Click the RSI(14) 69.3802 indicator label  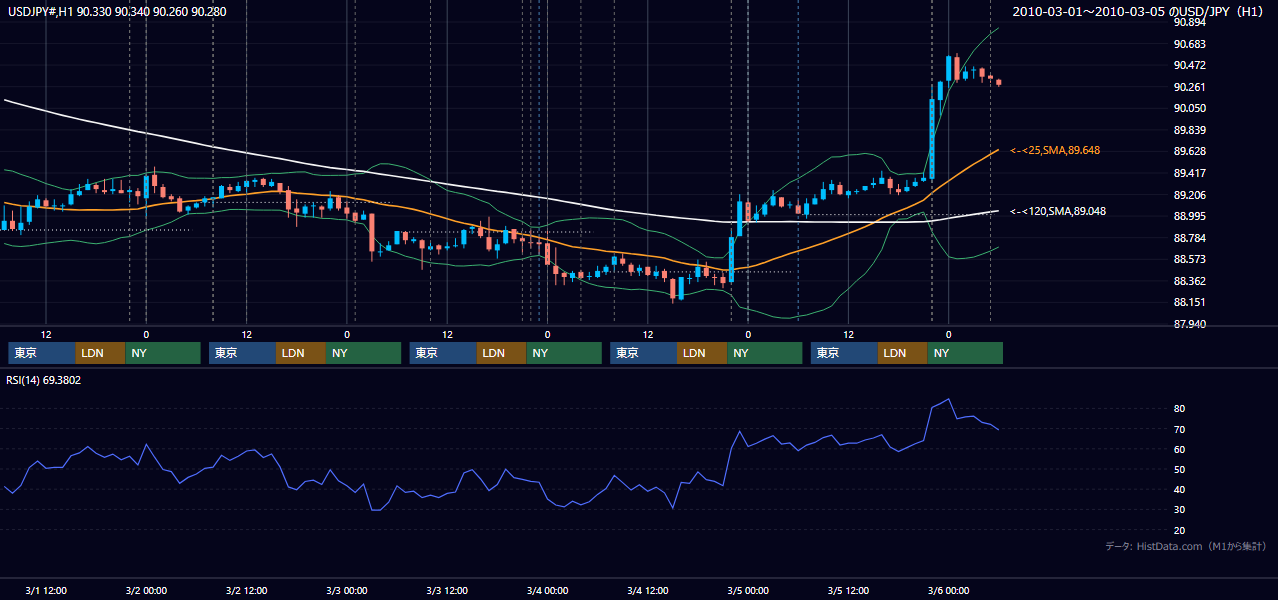[43, 380]
